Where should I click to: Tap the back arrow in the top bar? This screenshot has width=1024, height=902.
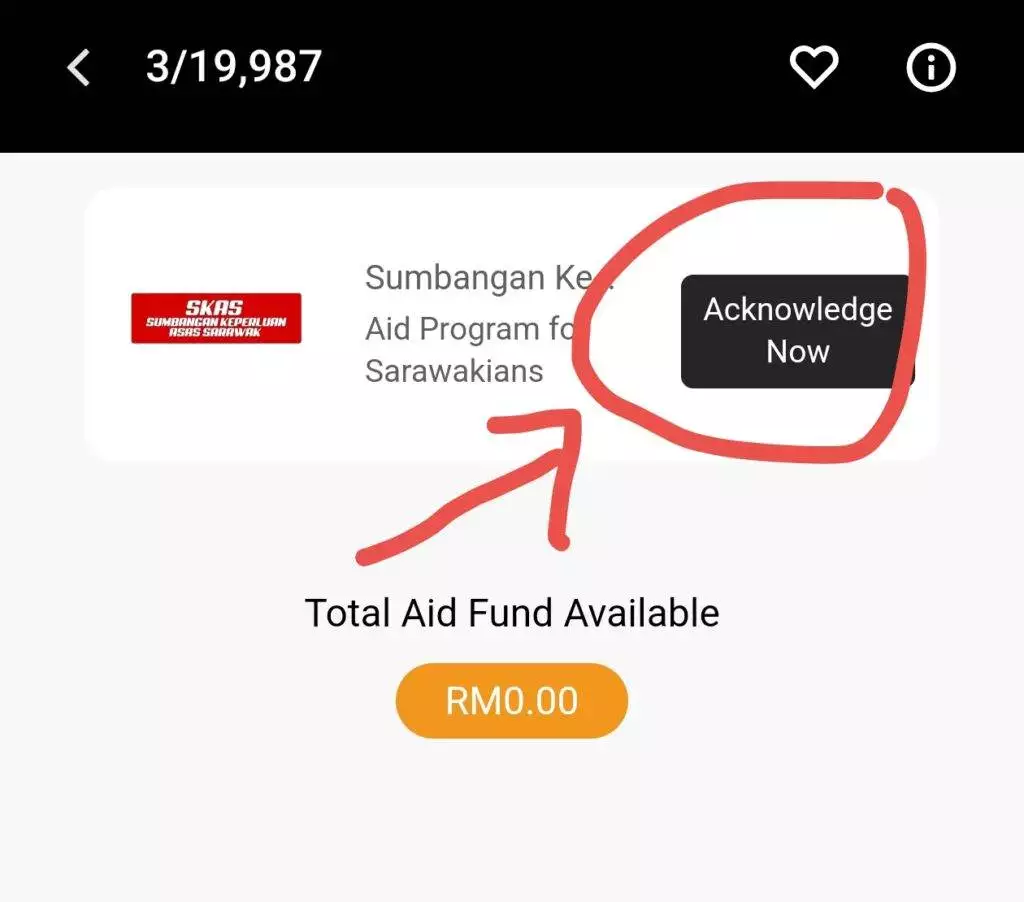point(78,68)
